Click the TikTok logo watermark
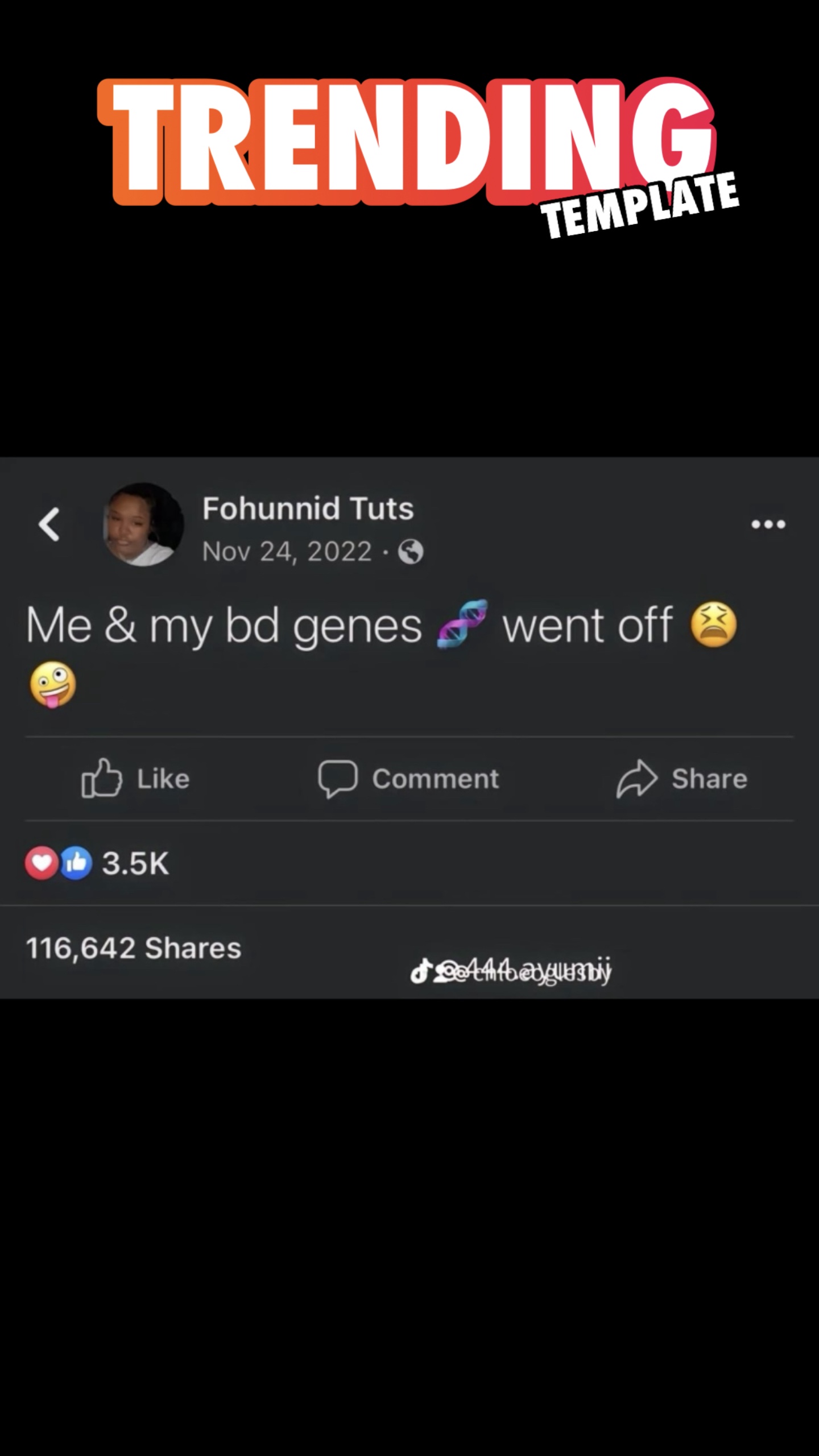Viewport: 819px width, 1456px height. (x=420, y=971)
